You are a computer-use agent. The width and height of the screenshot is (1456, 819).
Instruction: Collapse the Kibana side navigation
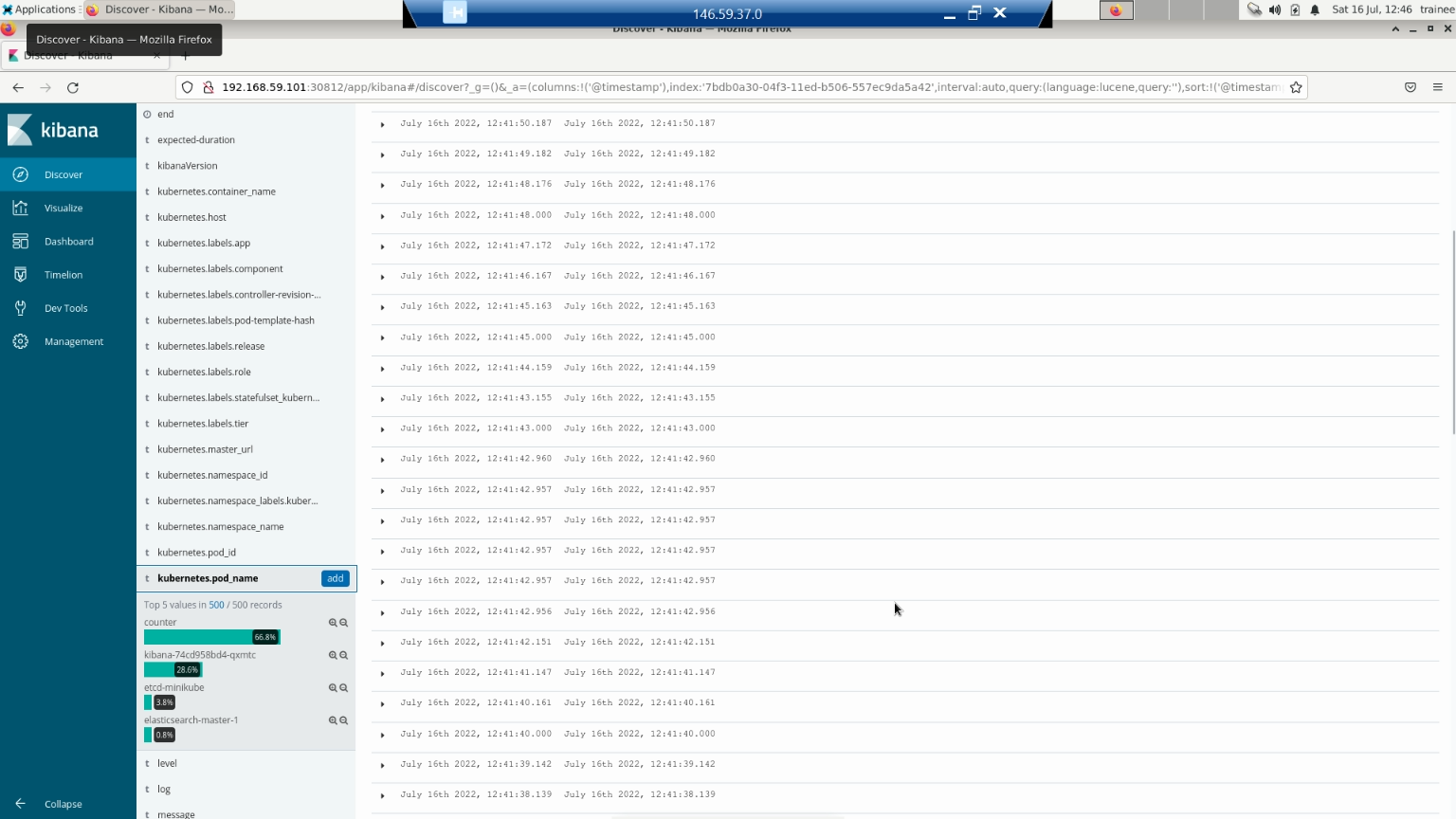pyautogui.click(x=63, y=804)
